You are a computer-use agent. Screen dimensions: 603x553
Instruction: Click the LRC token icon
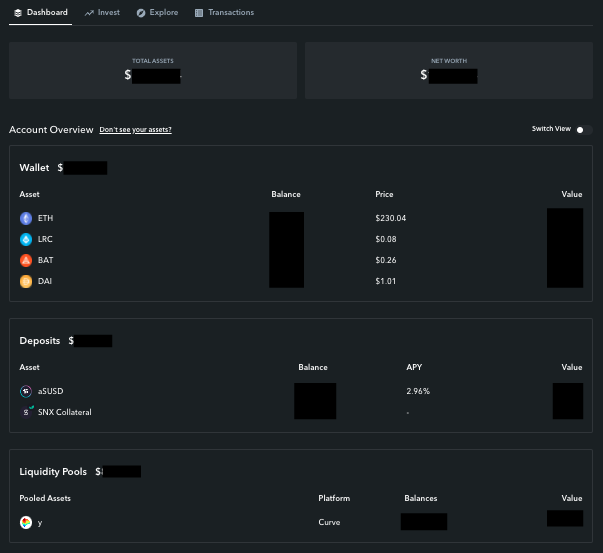26,240
